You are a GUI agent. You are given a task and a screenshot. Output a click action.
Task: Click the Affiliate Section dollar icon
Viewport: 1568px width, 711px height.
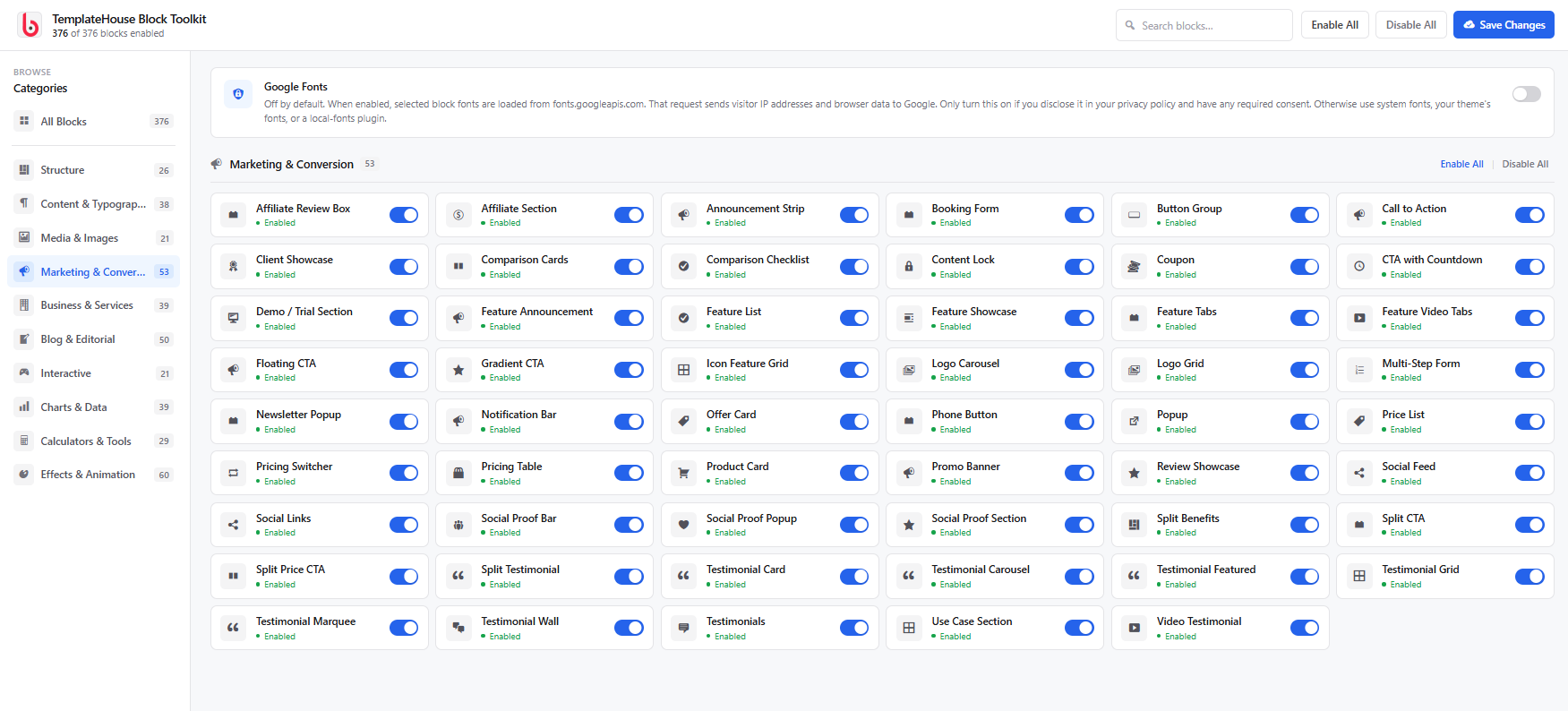pyautogui.click(x=458, y=215)
